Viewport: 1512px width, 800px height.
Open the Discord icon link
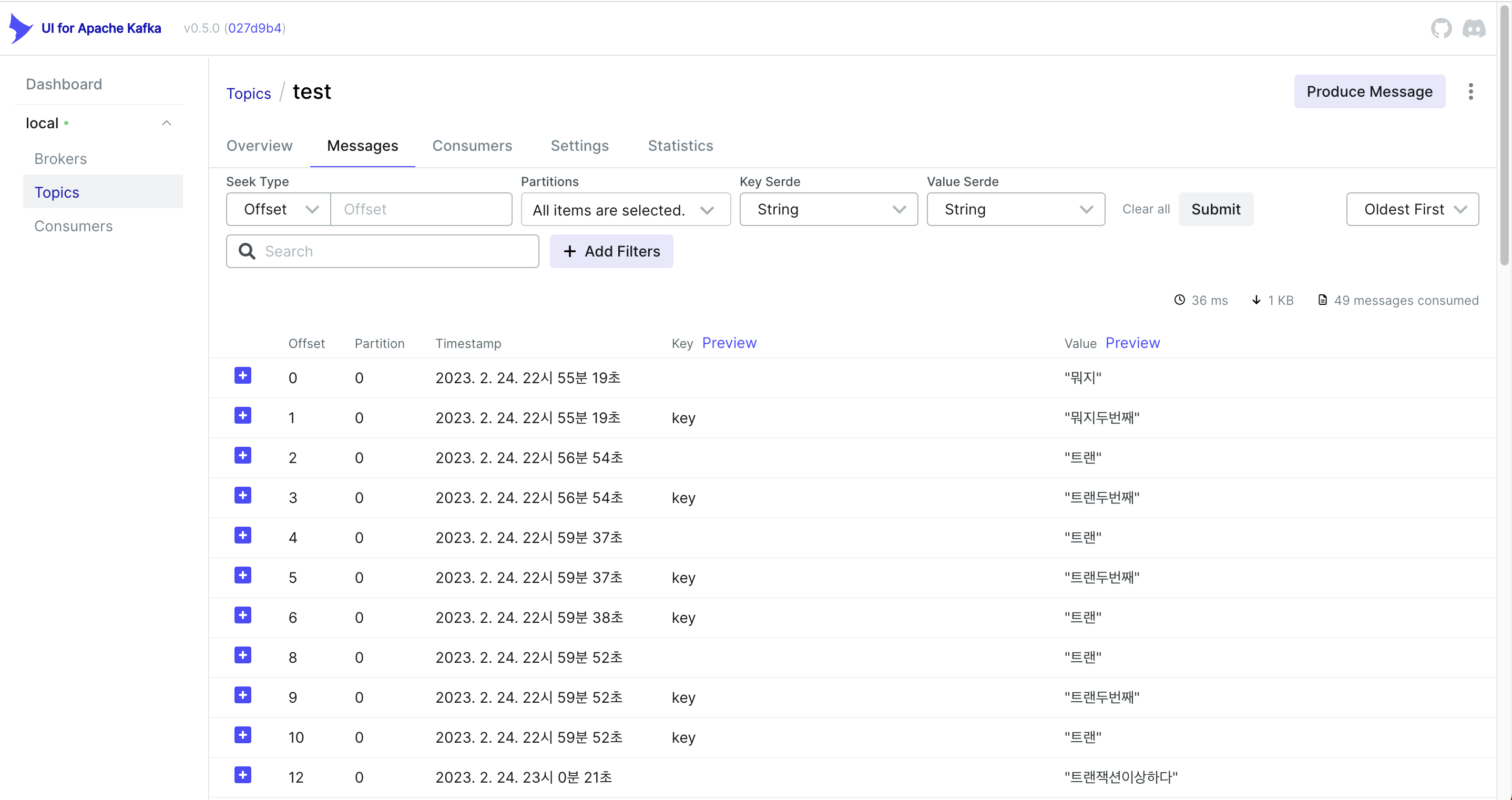(1473, 28)
